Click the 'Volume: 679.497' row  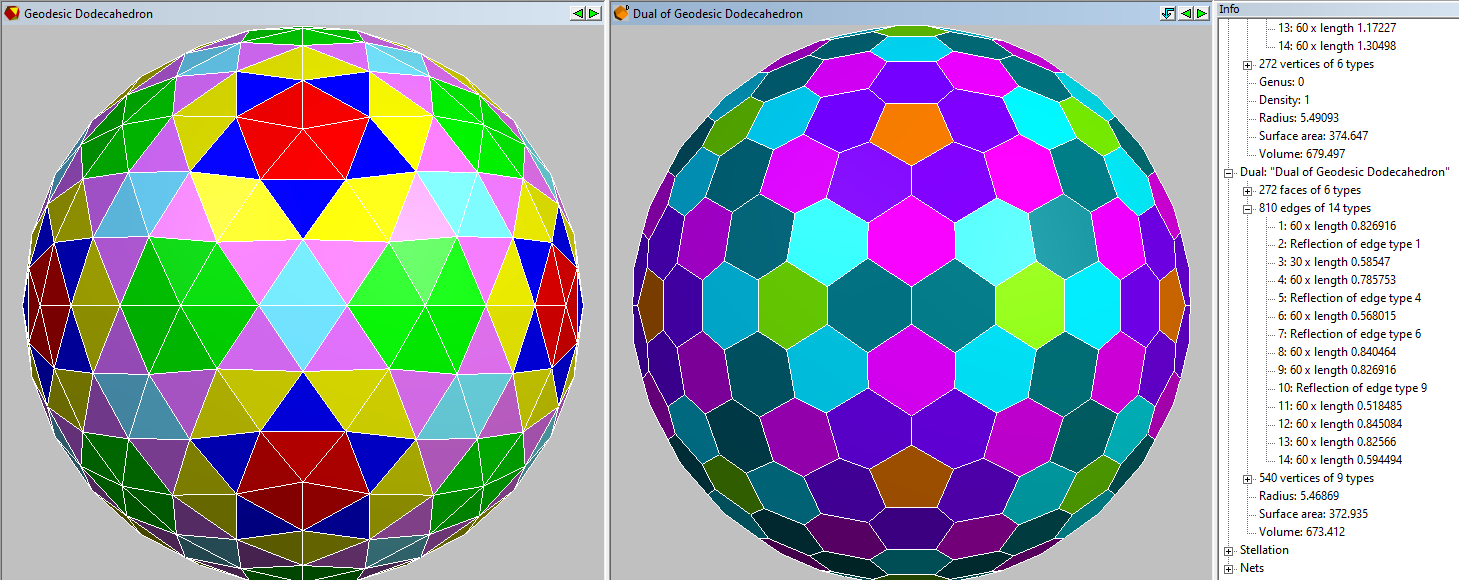(1302, 154)
